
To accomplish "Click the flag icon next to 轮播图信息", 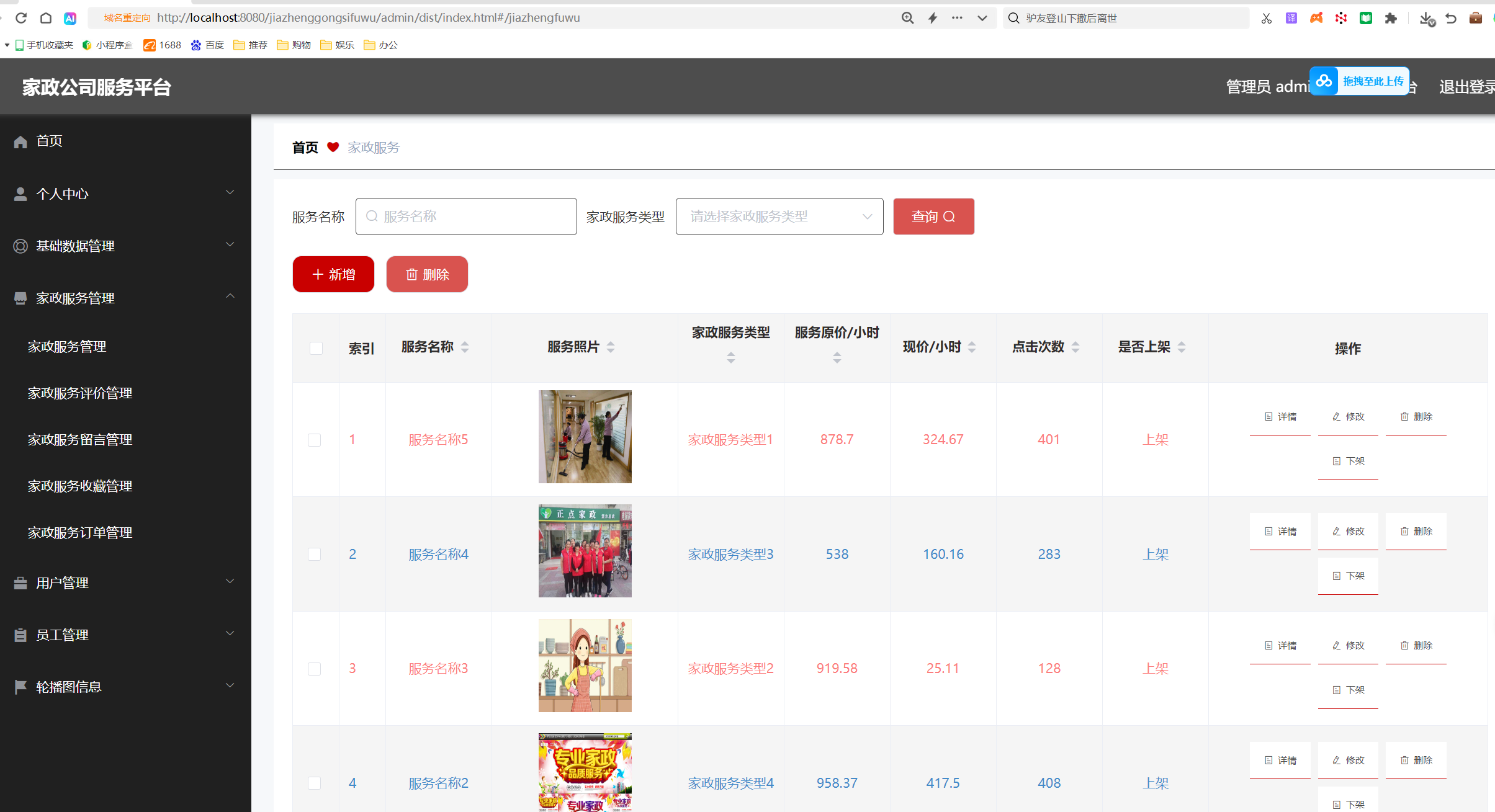I will click(19, 686).
